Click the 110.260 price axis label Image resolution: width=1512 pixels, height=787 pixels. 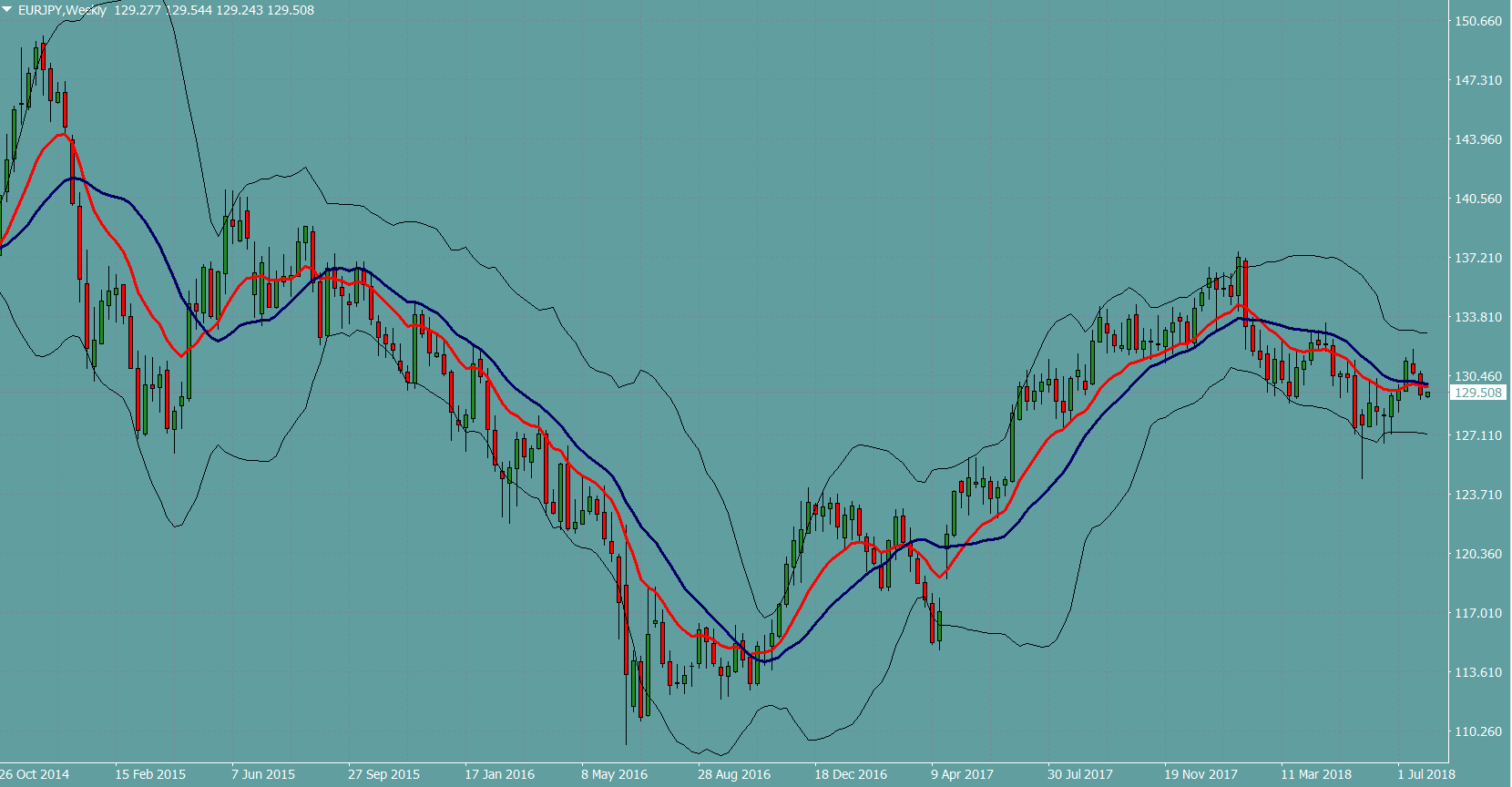point(1477,731)
